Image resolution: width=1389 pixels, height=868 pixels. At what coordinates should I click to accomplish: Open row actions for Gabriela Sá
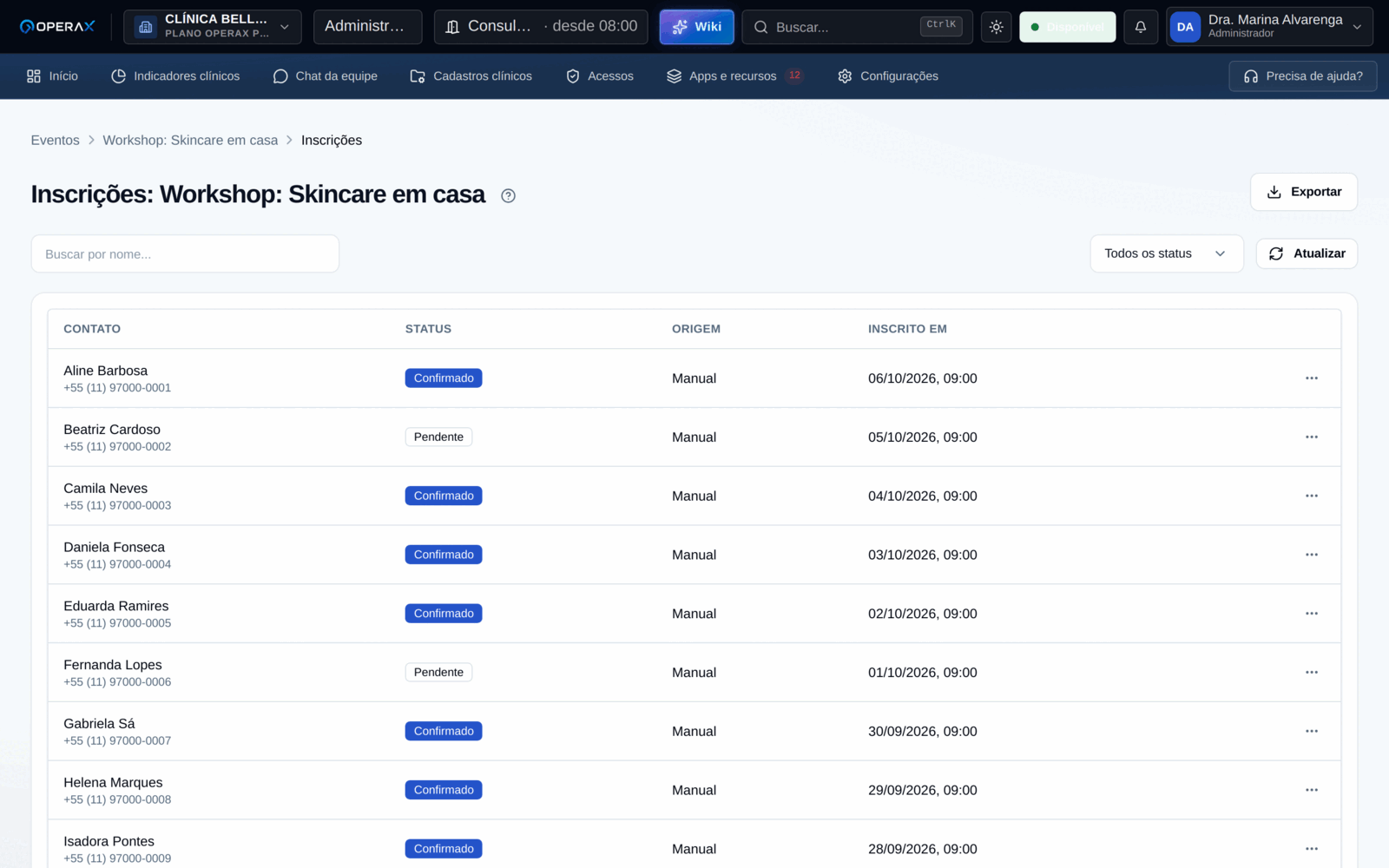click(1311, 732)
